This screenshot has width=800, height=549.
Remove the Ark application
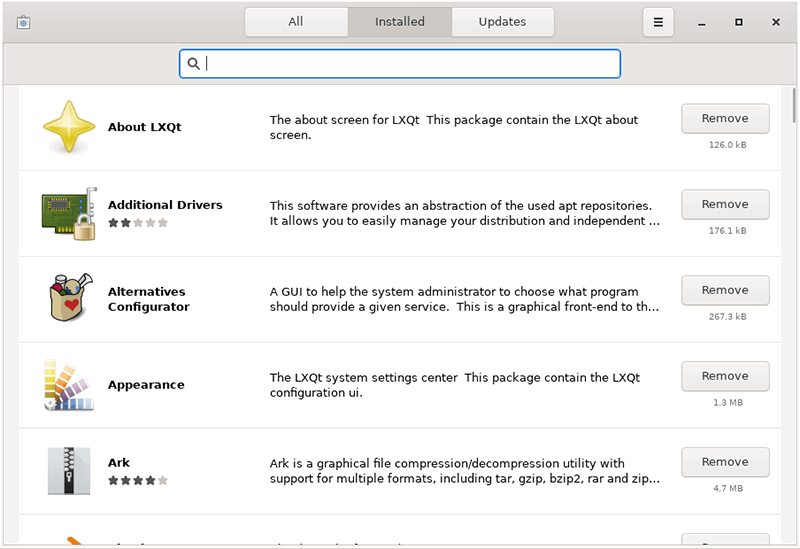pos(725,462)
